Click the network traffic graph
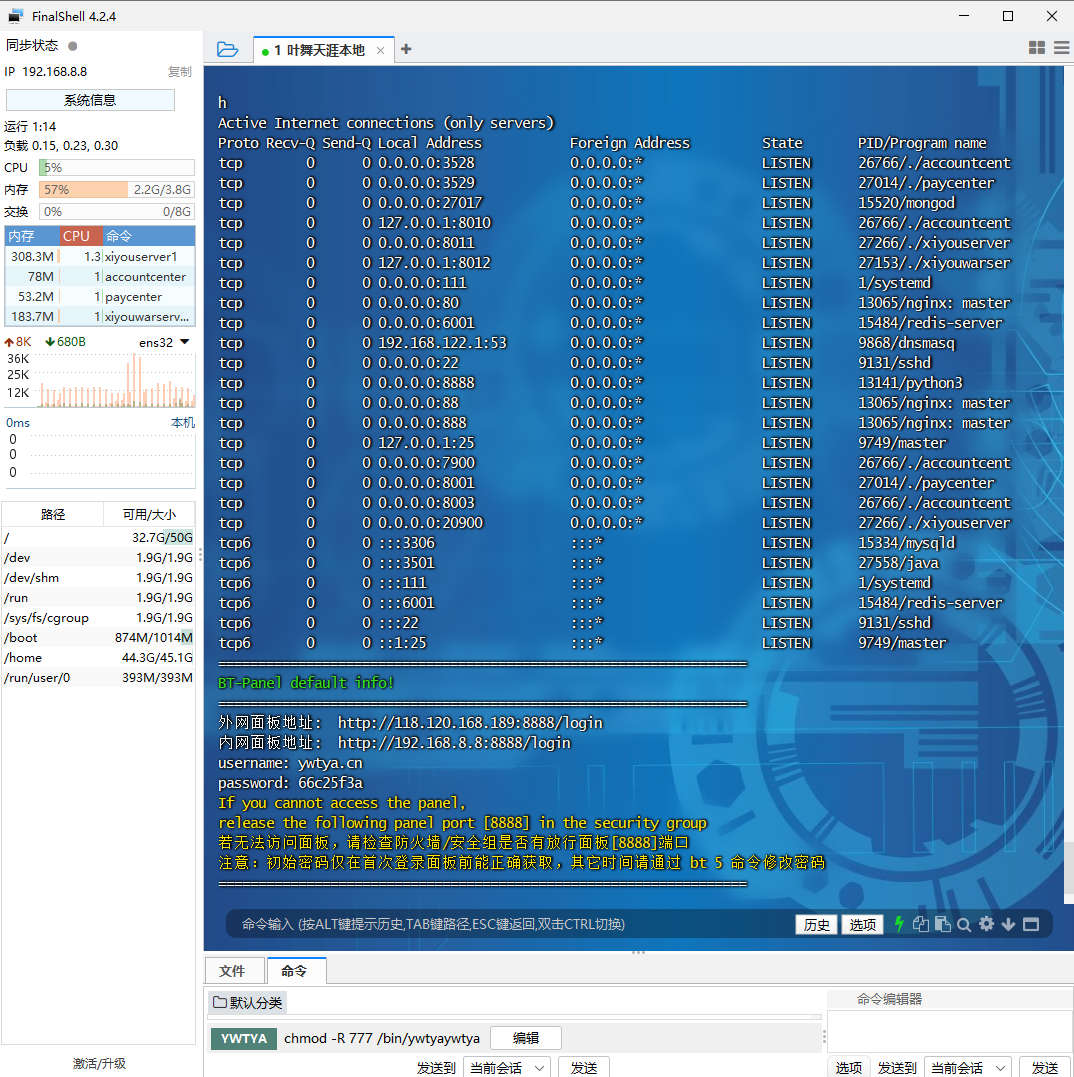Viewport: 1074px width, 1077px height. pyautogui.click(x=117, y=380)
